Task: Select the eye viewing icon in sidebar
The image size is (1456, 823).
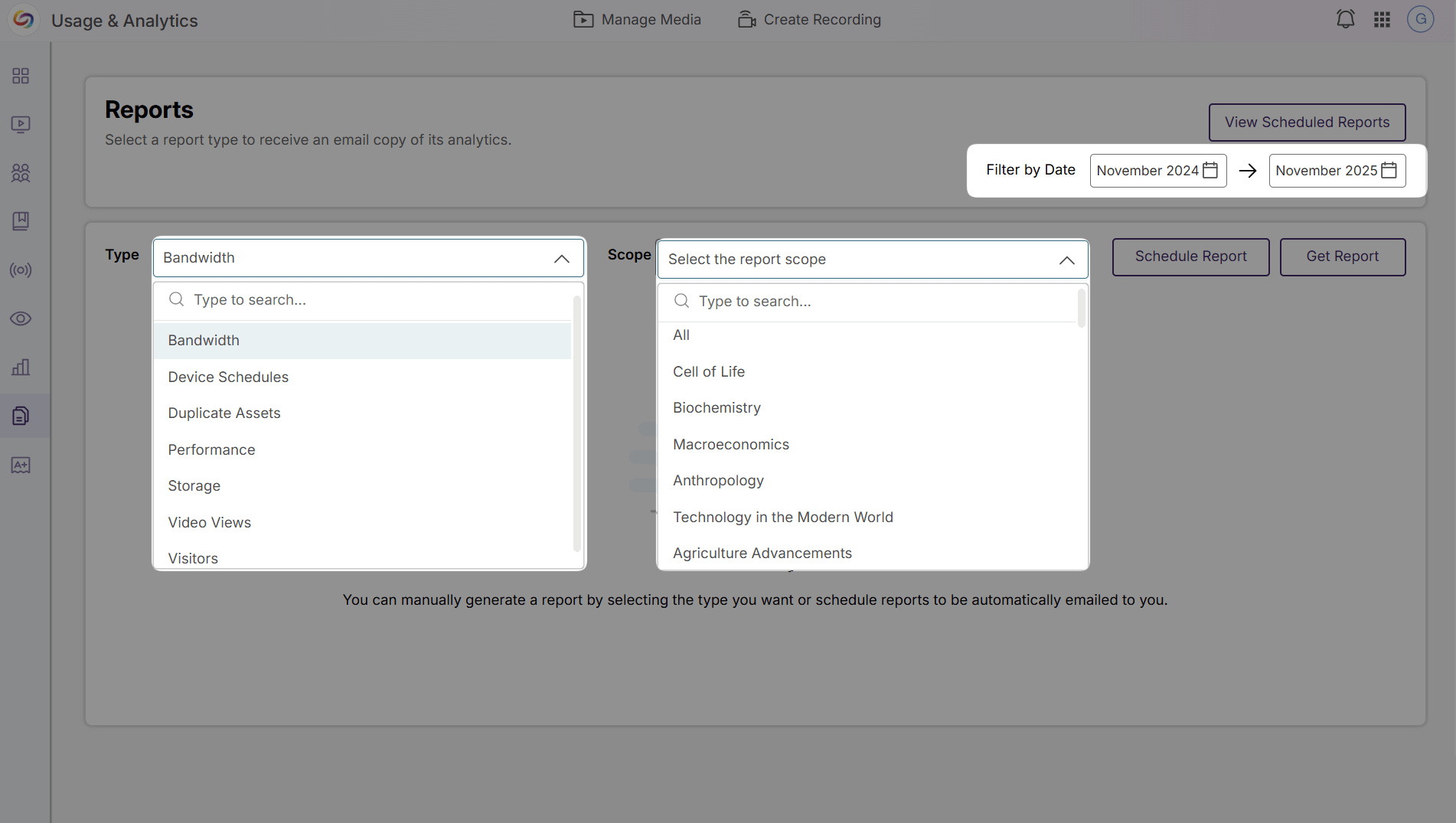Action: coord(21,318)
